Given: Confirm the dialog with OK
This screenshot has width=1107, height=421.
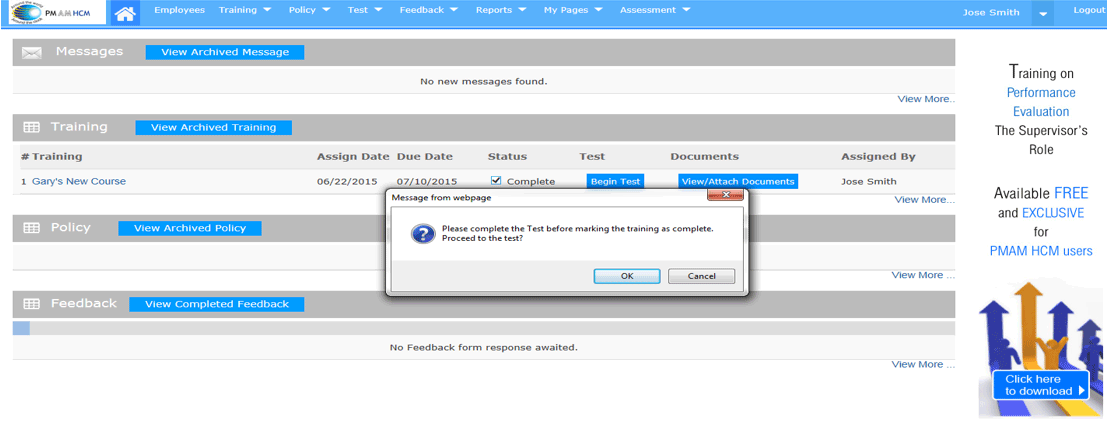Looking at the screenshot, I should tap(627, 276).
